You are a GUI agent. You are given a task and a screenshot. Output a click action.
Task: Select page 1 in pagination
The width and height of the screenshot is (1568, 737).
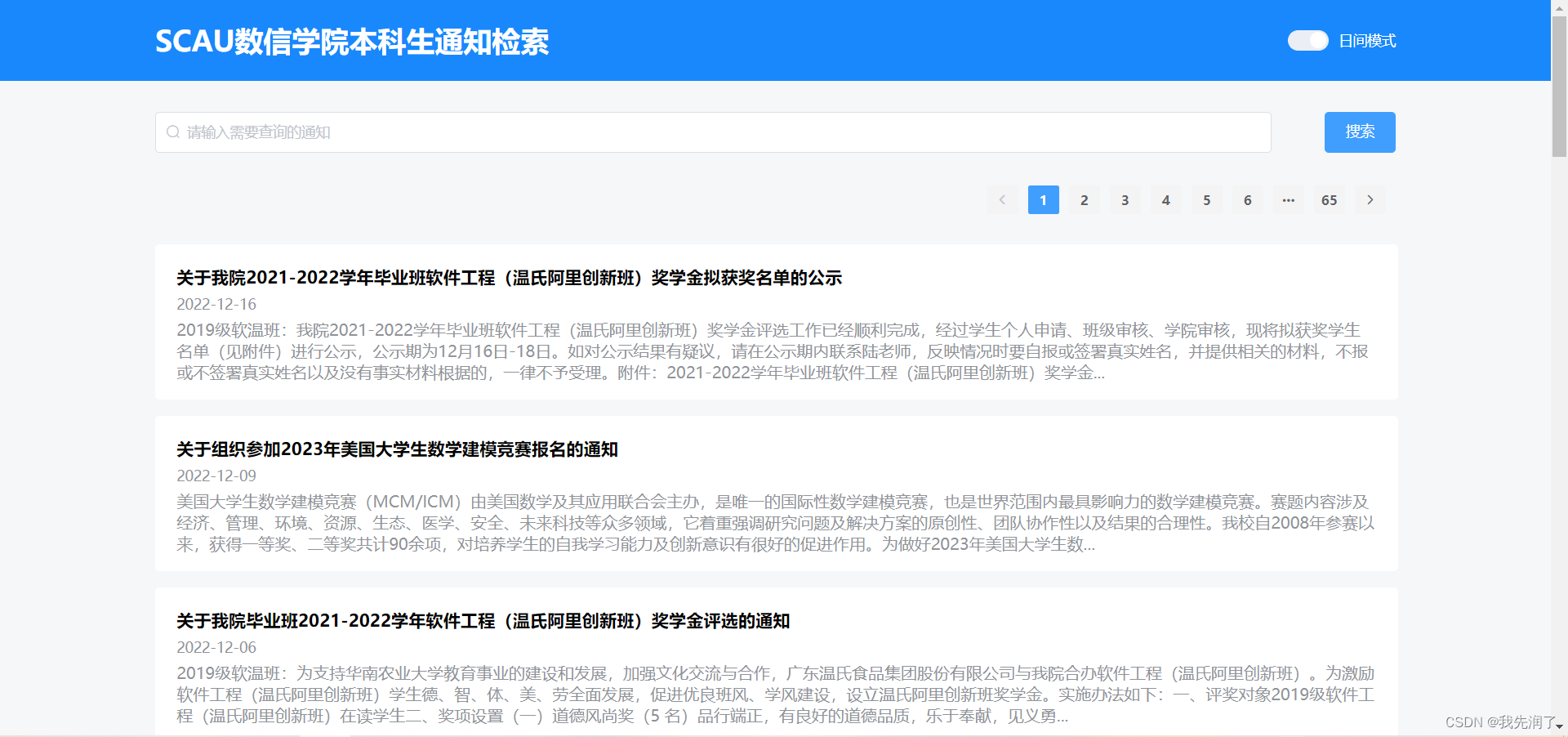coord(1044,200)
